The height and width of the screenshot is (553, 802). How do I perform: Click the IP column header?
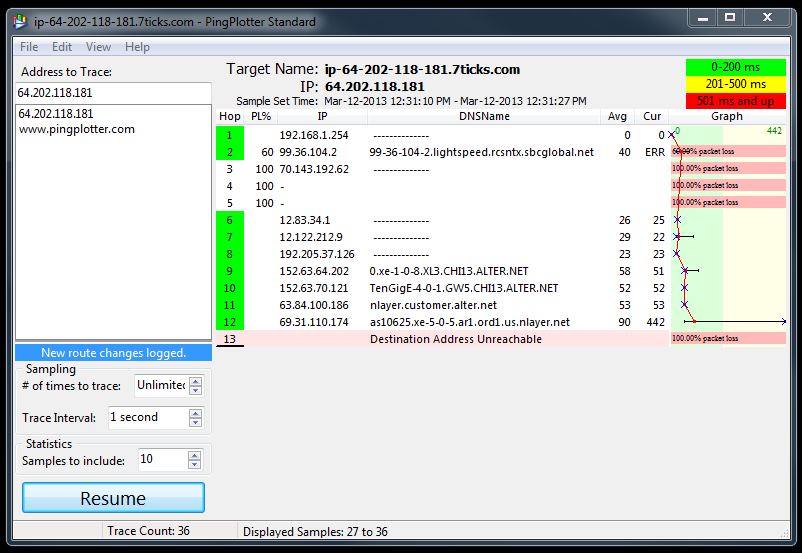click(x=322, y=116)
